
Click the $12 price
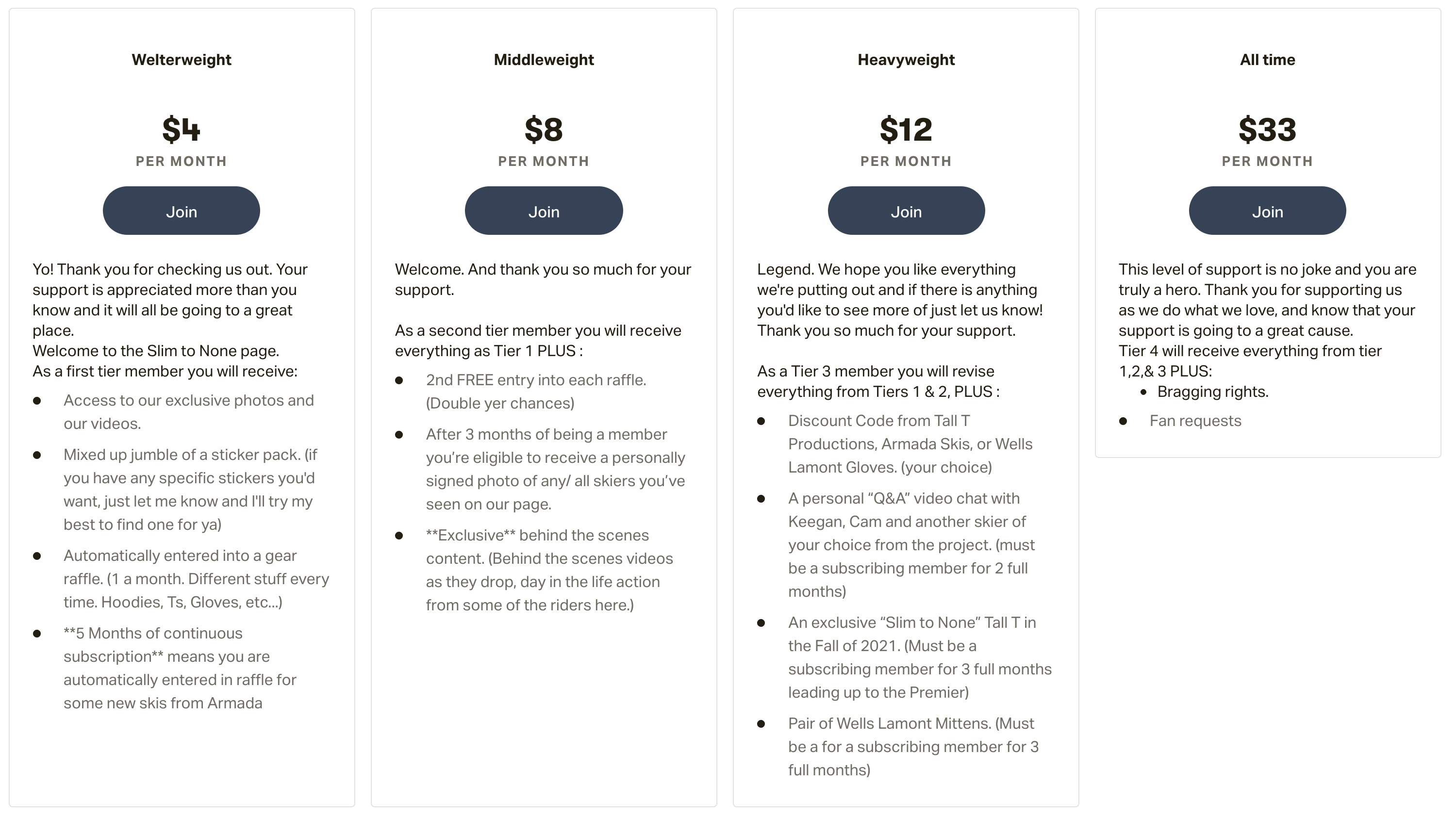[x=906, y=130]
